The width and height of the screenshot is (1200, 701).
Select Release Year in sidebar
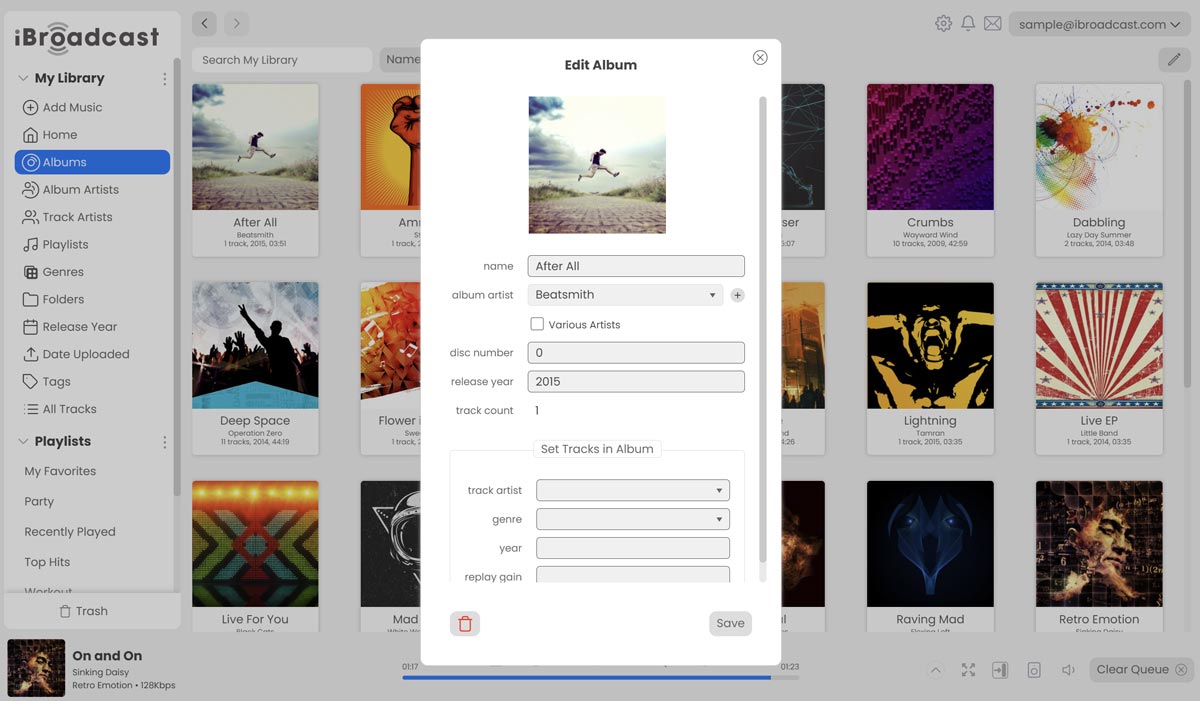(x=79, y=326)
